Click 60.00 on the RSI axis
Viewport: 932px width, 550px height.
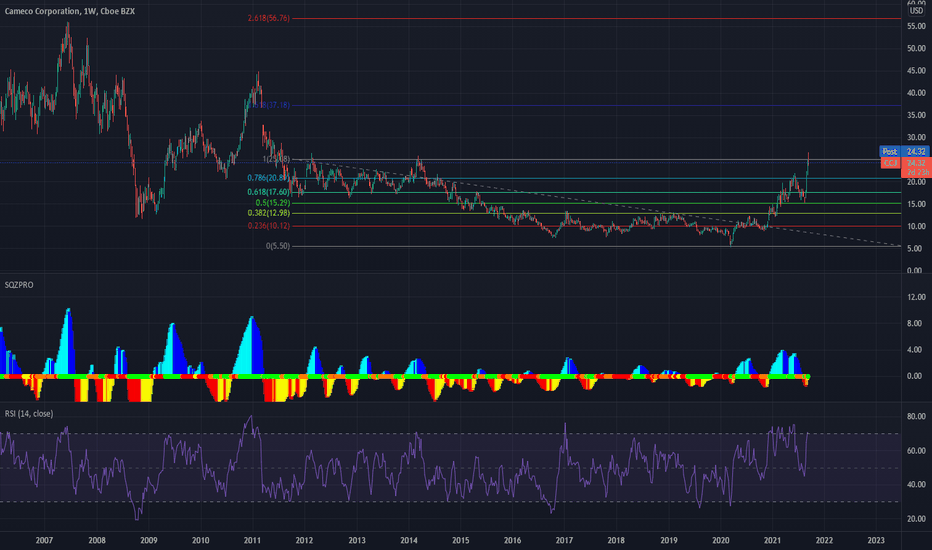point(916,451)
